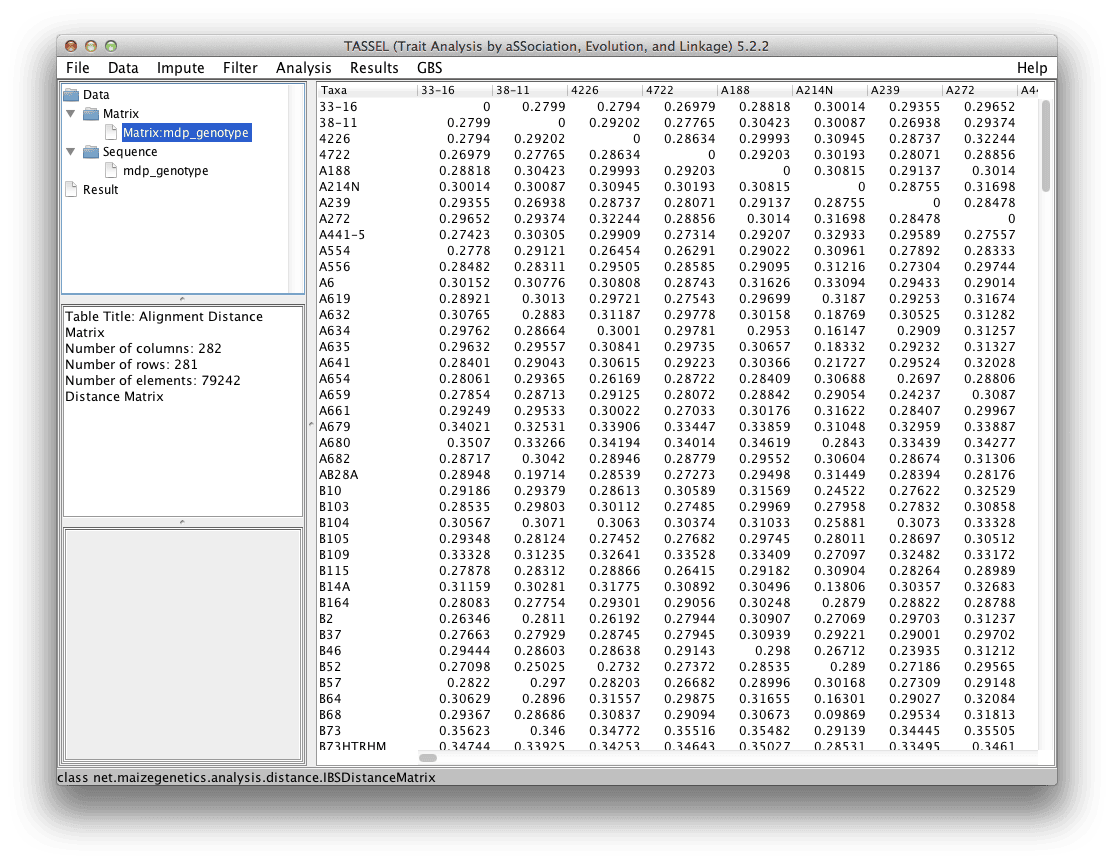
Task: Select the B14A row label
Action: tap(334, 587)
